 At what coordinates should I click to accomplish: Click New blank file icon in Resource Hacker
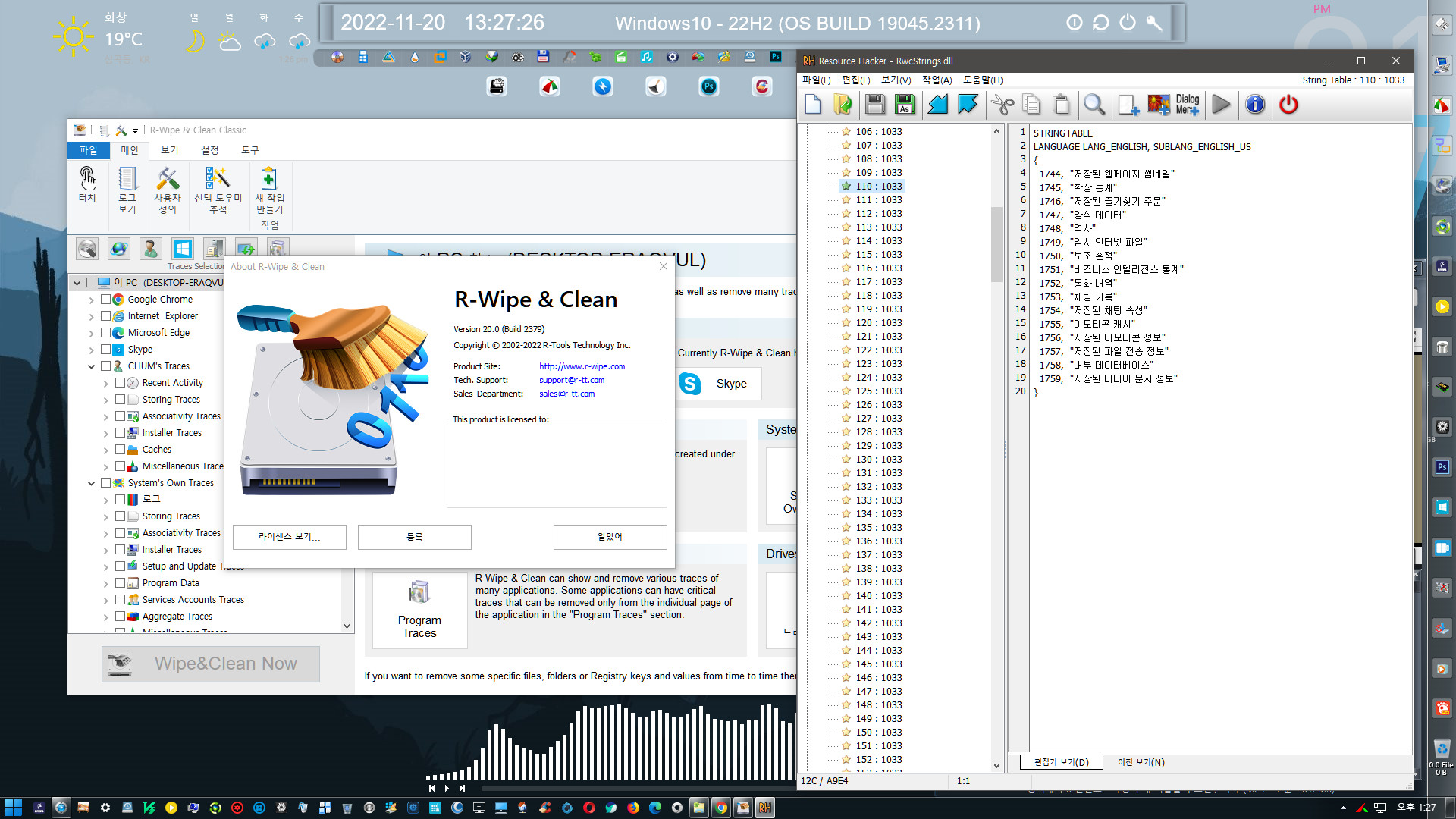813,105
